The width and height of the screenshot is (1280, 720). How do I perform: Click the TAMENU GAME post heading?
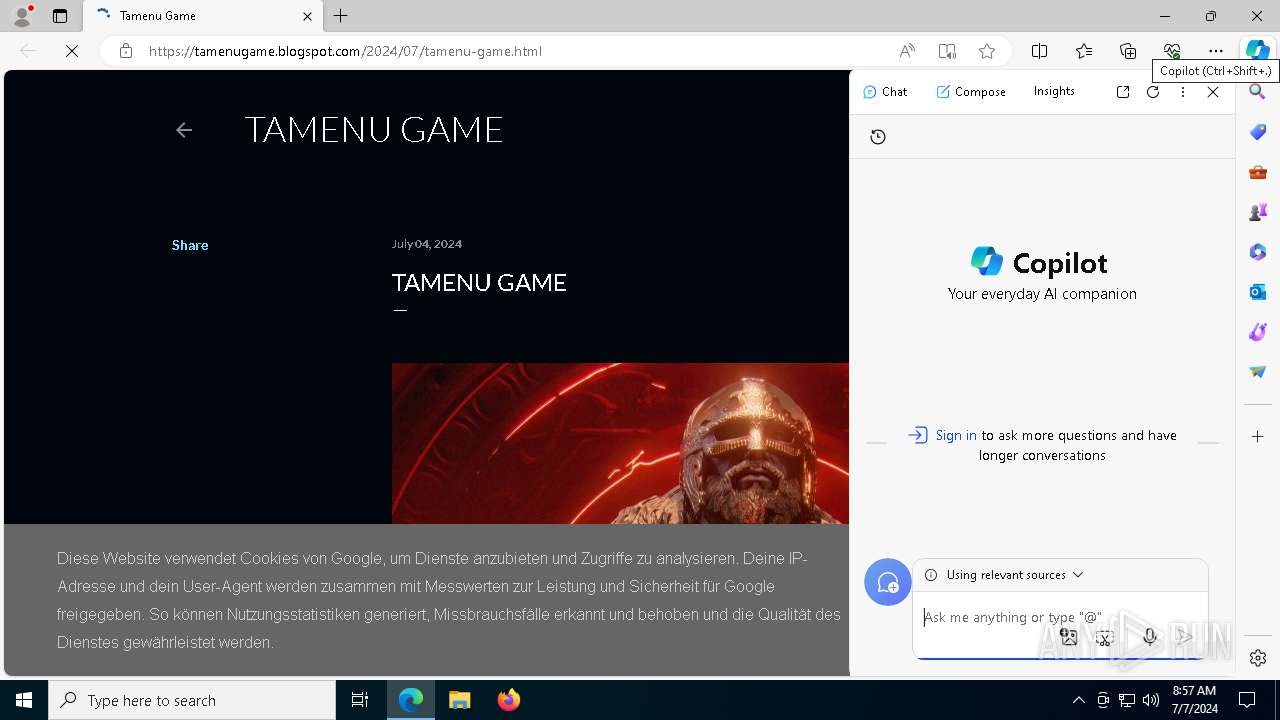[x=479, y=283]
